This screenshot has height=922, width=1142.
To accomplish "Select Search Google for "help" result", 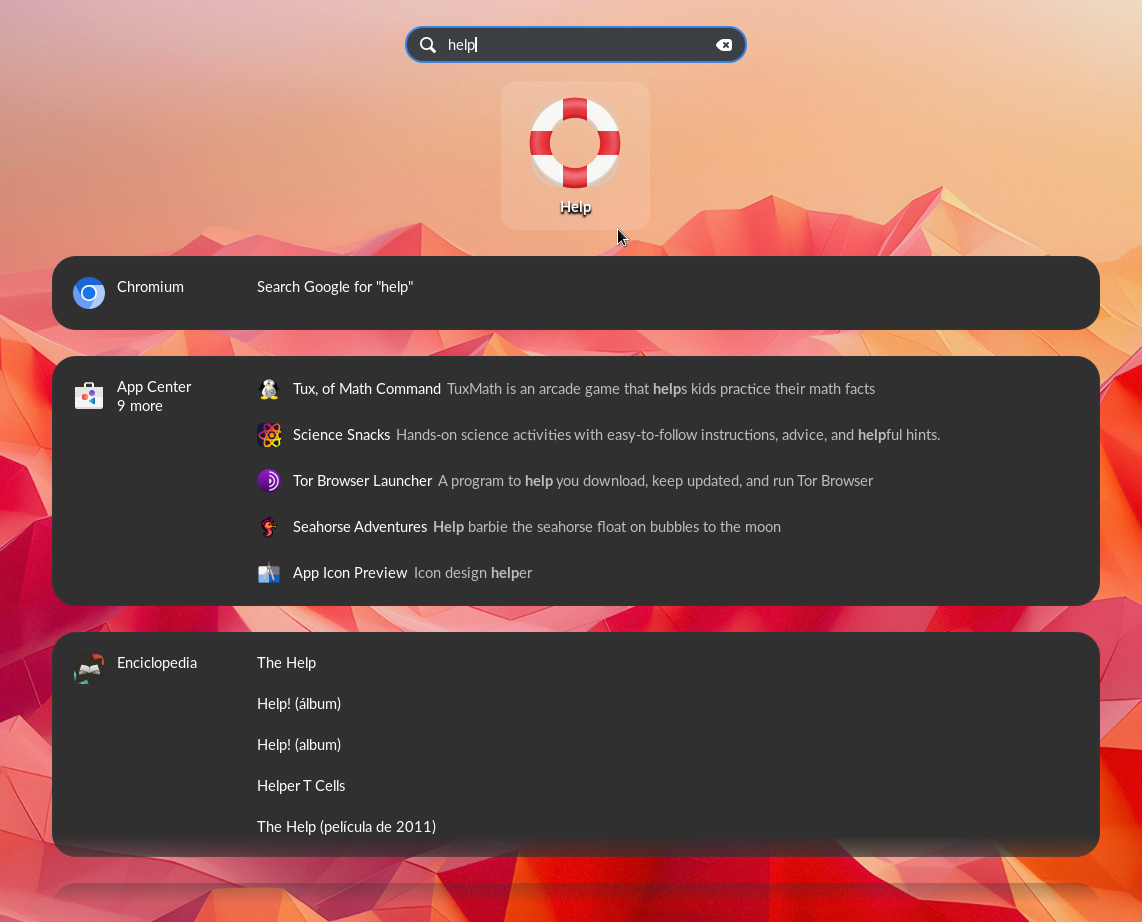I will pos(335,287).
